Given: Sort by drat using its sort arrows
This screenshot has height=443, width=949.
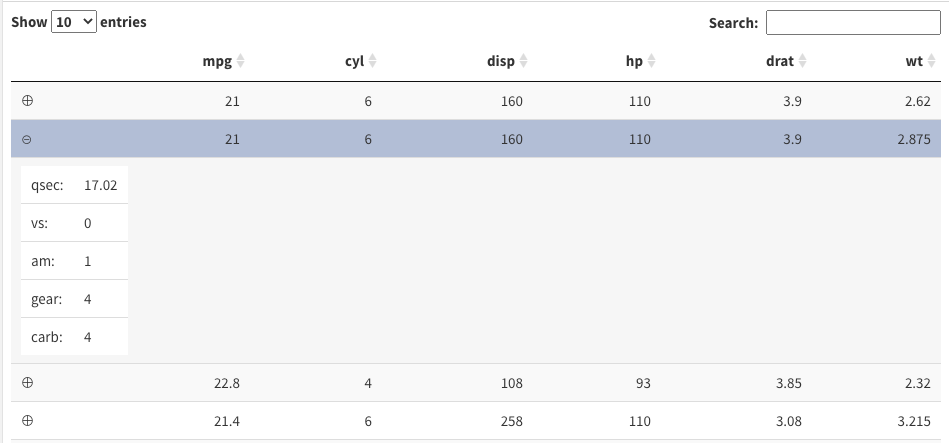Looking at the screenshot, I should (803, 61).
